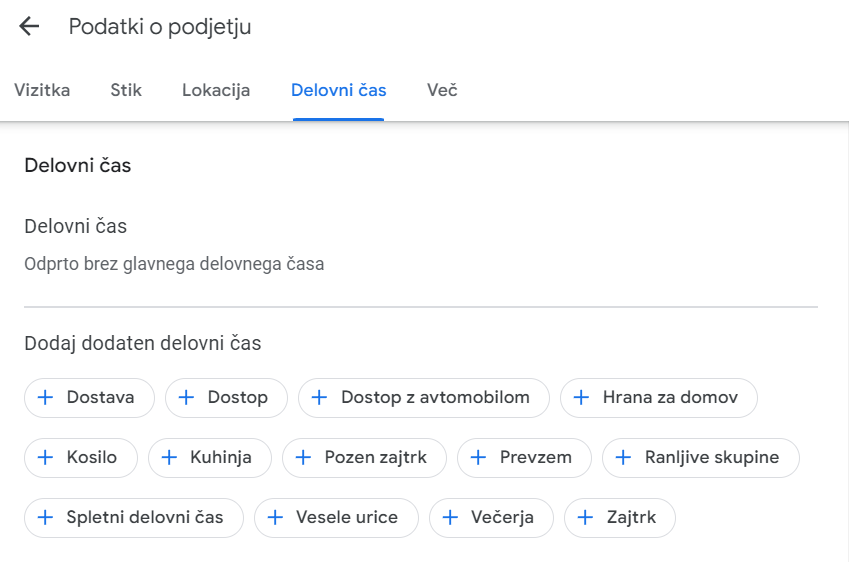The height and width of the screenshot is (562, 849).
Task: Click plus icon on Prevzem chip
Action: coord(477,457)
